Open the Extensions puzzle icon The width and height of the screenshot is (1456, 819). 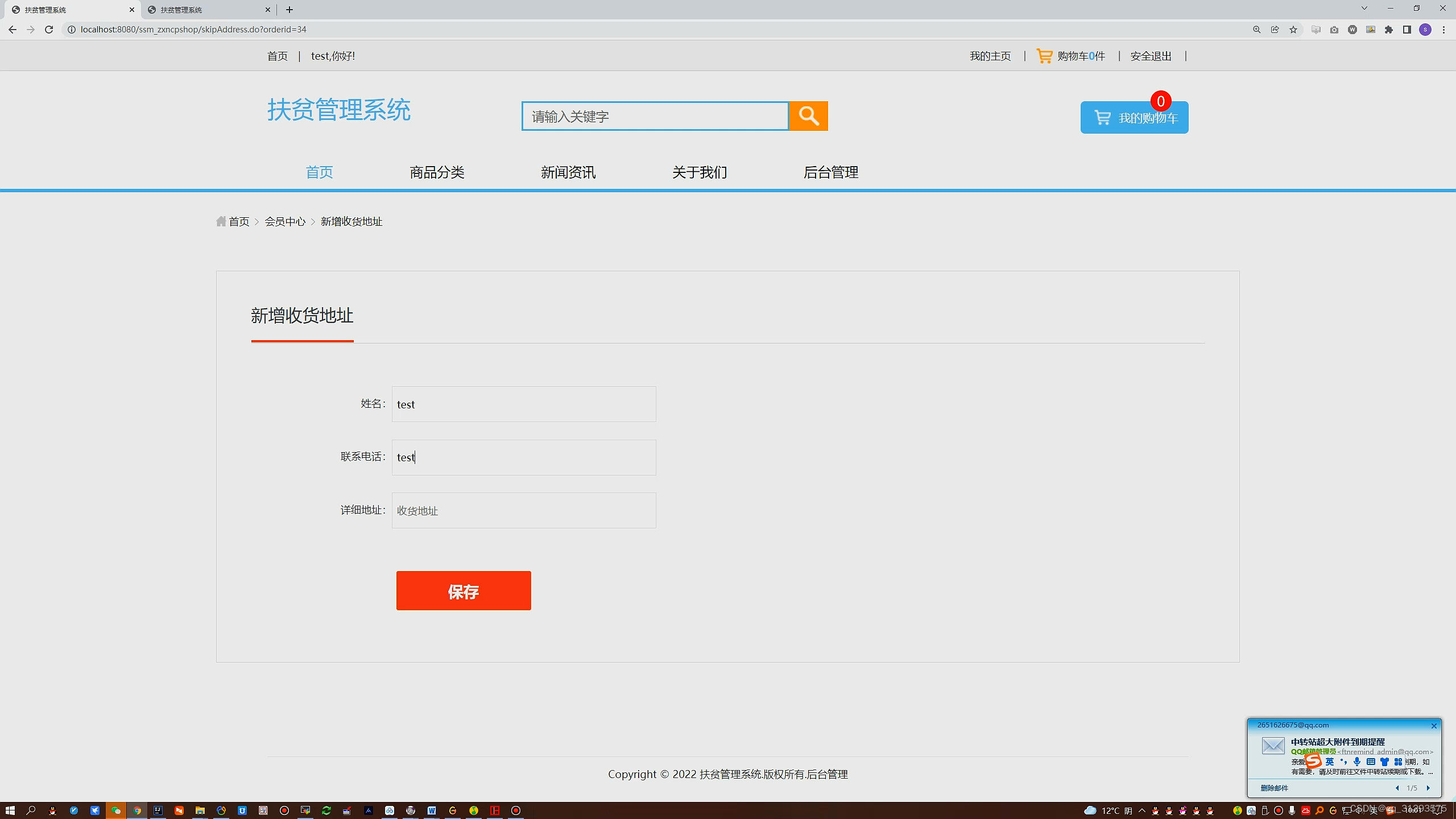[x=1389, y=30]
